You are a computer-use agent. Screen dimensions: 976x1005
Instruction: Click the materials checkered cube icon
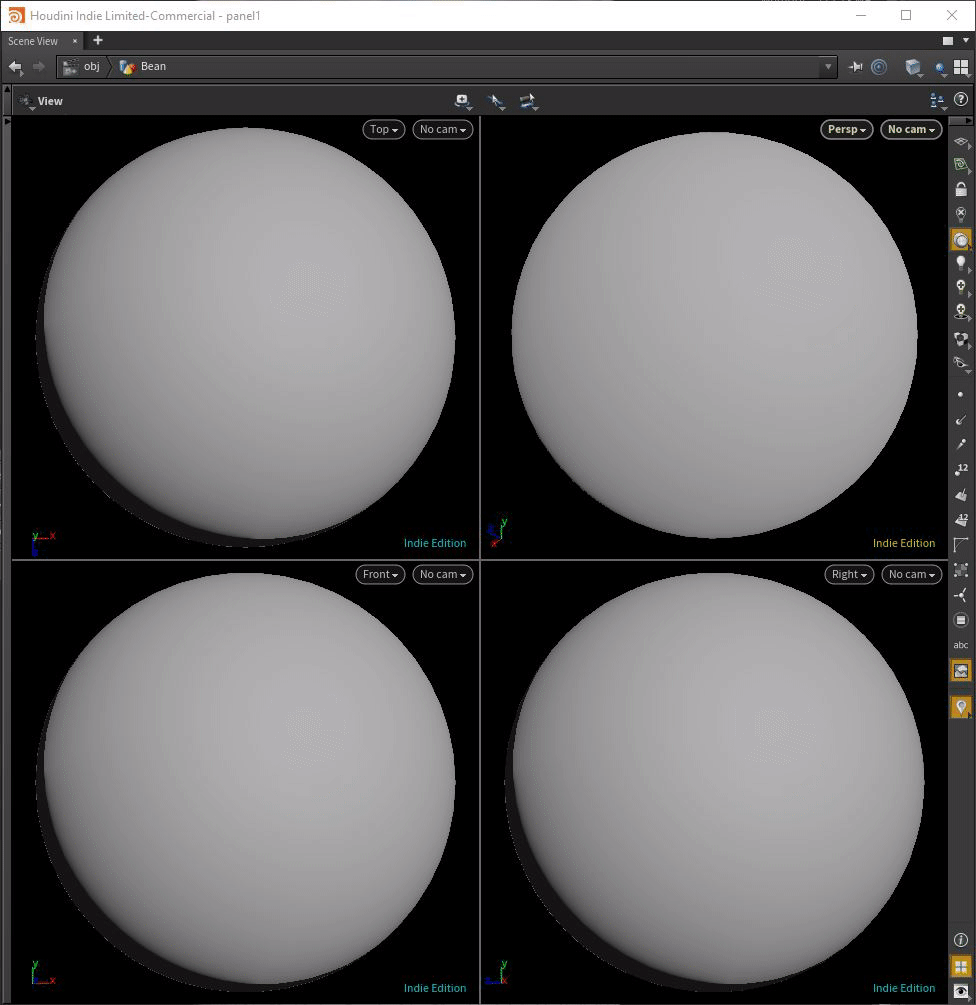pos(961,339)
